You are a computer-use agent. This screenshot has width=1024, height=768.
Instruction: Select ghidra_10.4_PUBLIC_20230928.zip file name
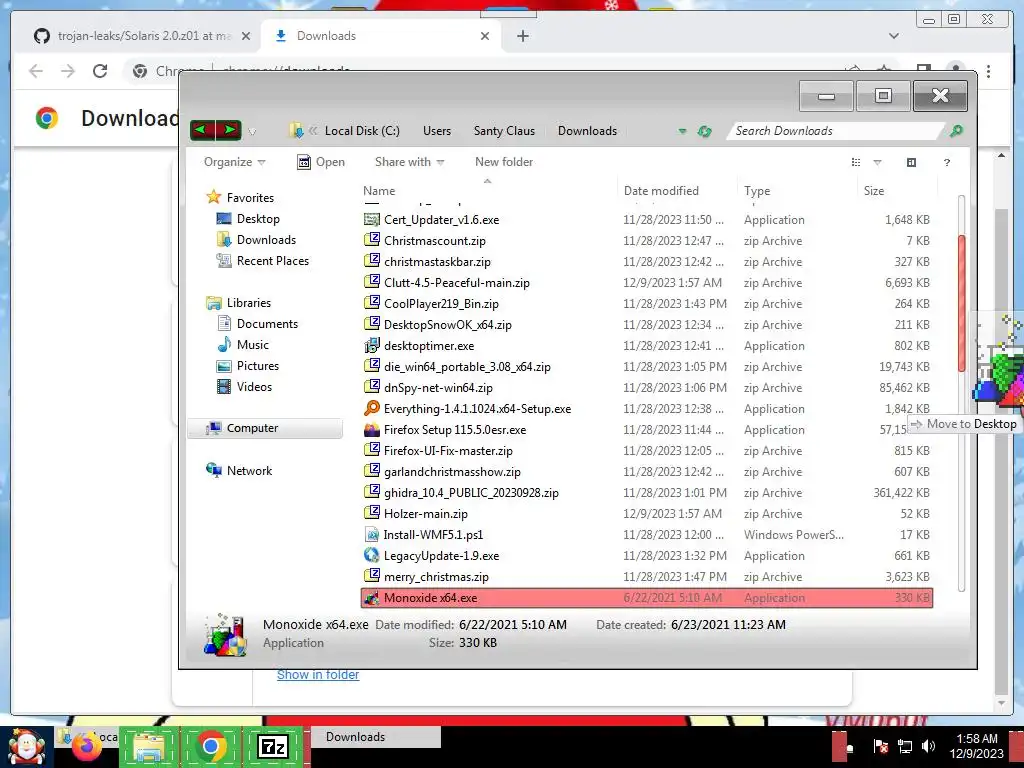[x=471, y=492]
